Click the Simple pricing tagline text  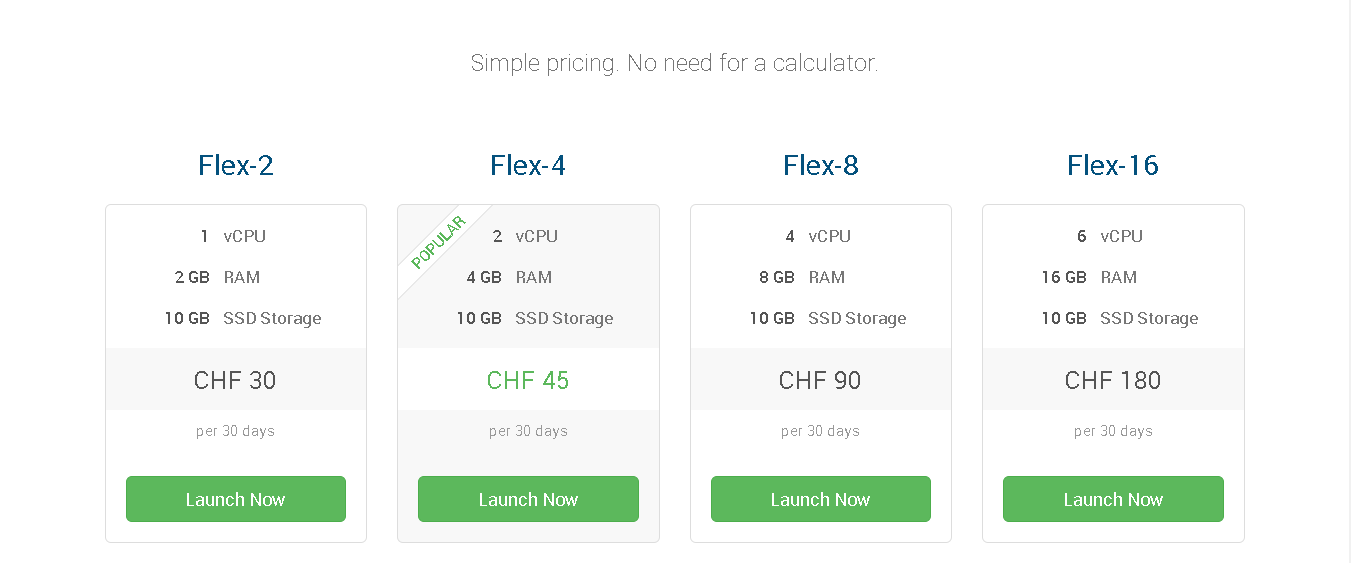coord(674,63)
